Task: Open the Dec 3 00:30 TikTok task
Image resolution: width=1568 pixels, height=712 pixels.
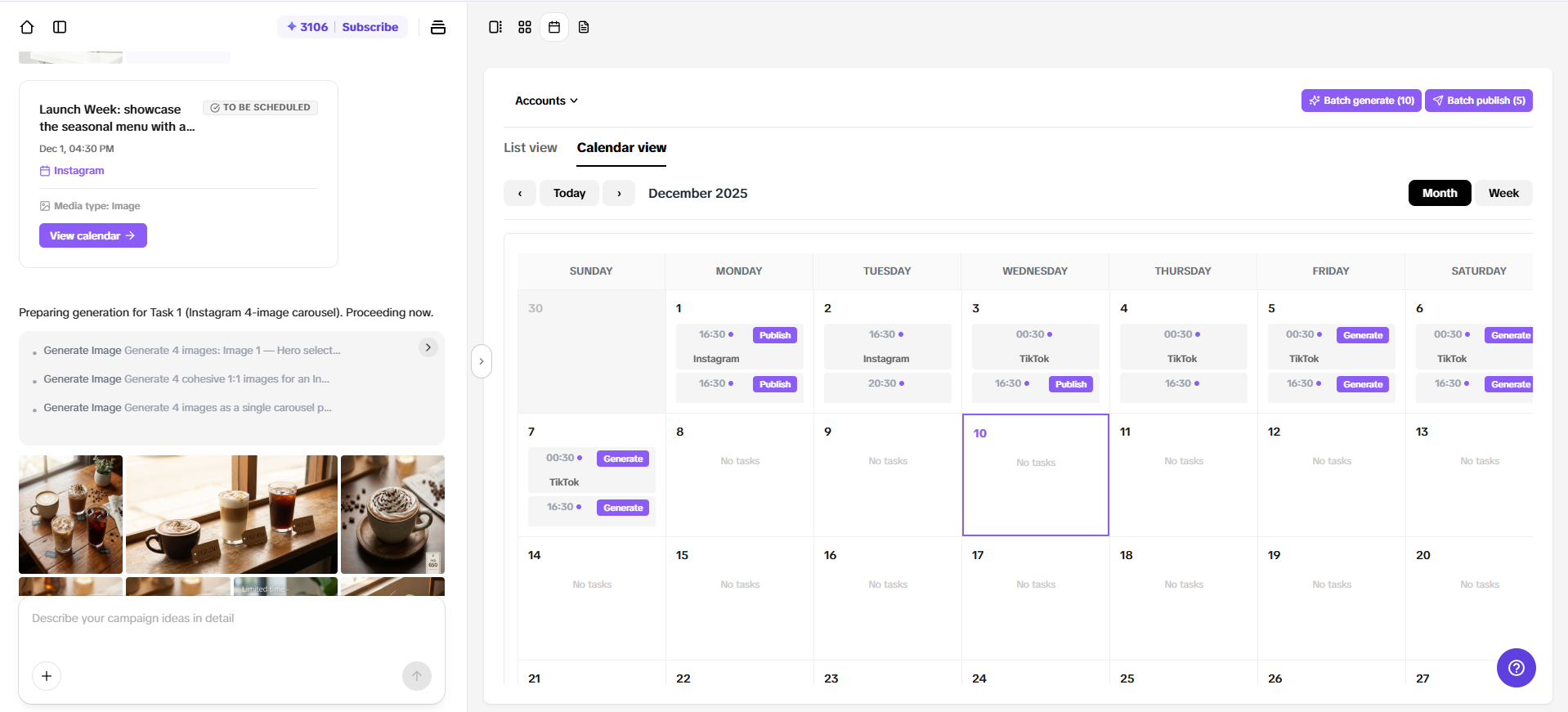Action: [x=1035, y=347]
